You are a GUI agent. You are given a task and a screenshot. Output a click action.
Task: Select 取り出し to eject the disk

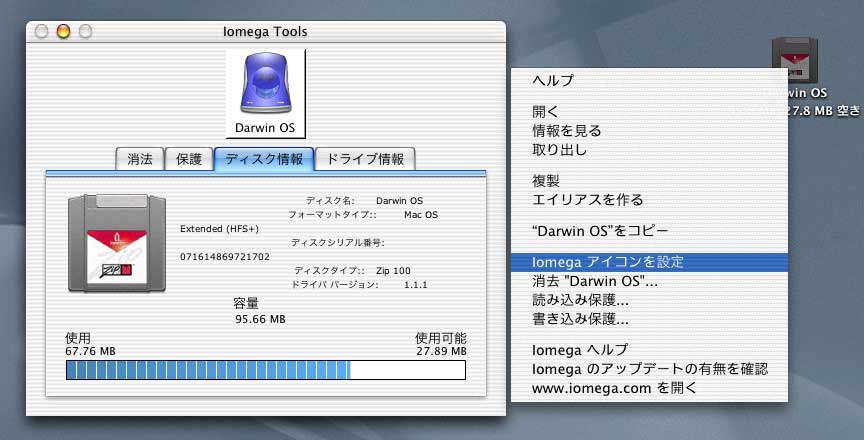[x=649, y=150]
